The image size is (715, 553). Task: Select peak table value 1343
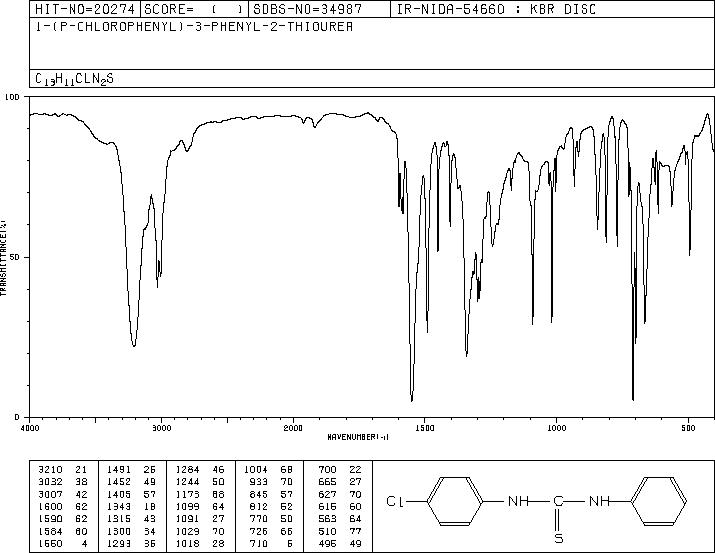pyautogui.click(x=119, y=506)
